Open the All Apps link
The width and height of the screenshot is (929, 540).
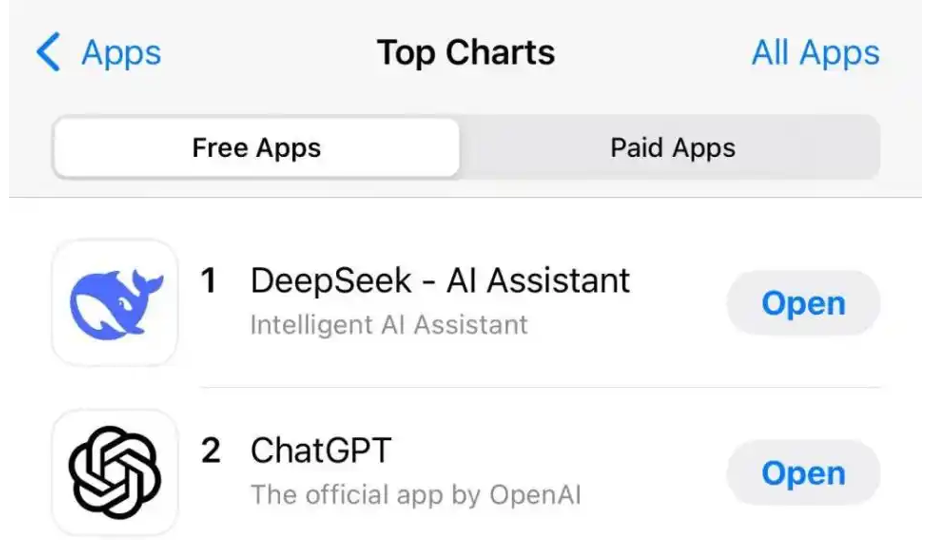pos(815,52)
